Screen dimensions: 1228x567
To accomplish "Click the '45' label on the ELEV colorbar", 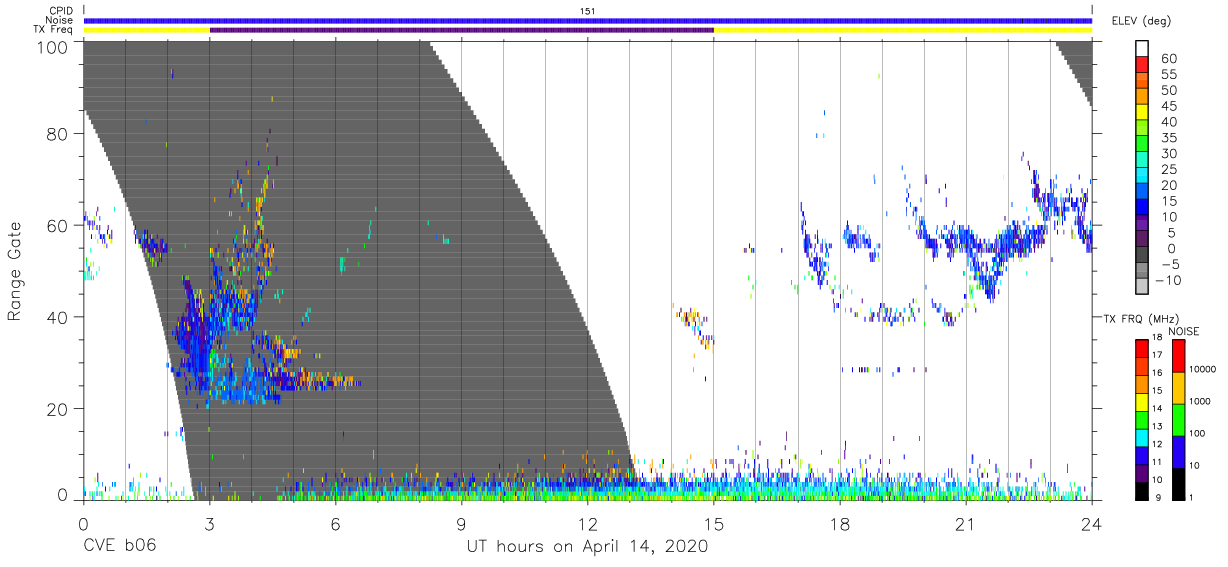I will coord(1169,106).
